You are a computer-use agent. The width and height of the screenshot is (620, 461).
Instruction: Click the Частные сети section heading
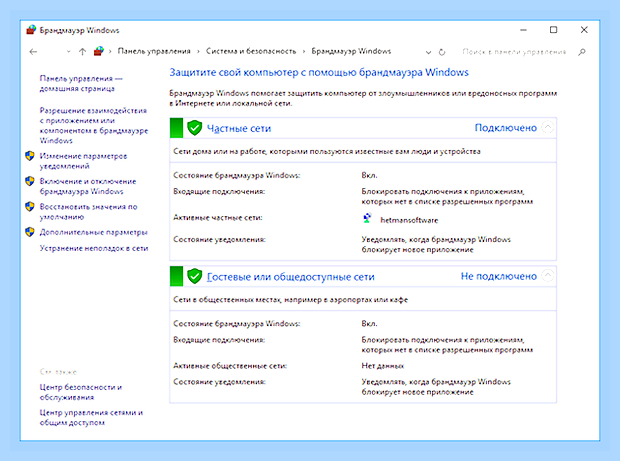(x=239, y=128)
